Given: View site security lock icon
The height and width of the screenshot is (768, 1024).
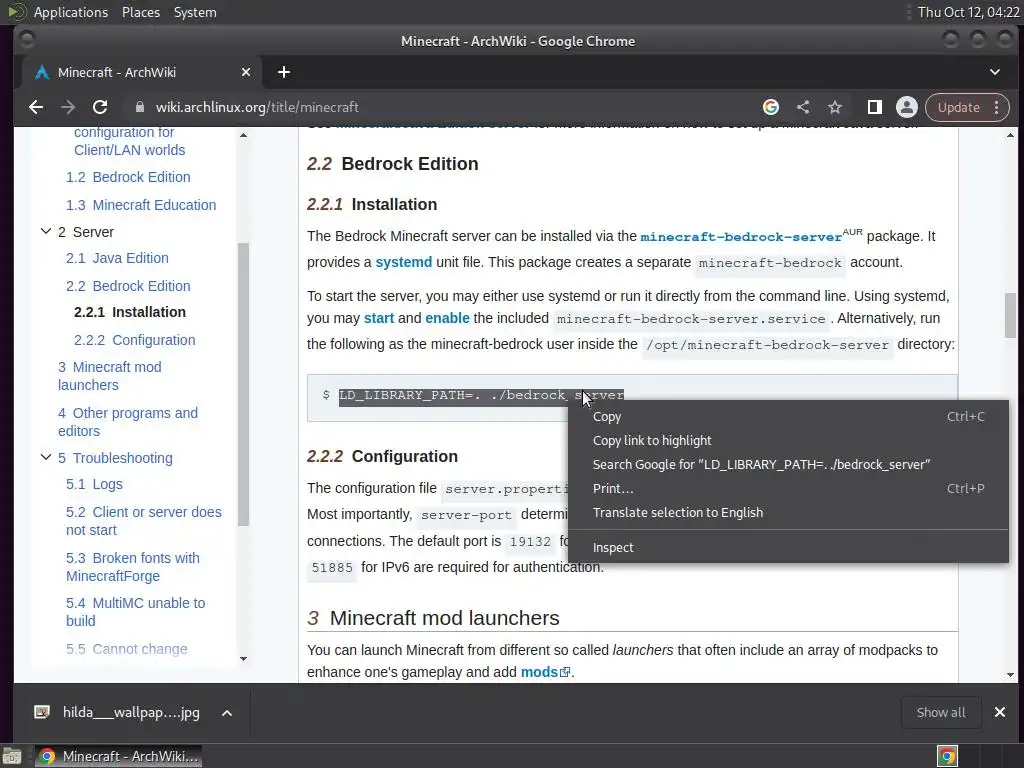Looking at the screenshot, I should [x=139, y=107].
